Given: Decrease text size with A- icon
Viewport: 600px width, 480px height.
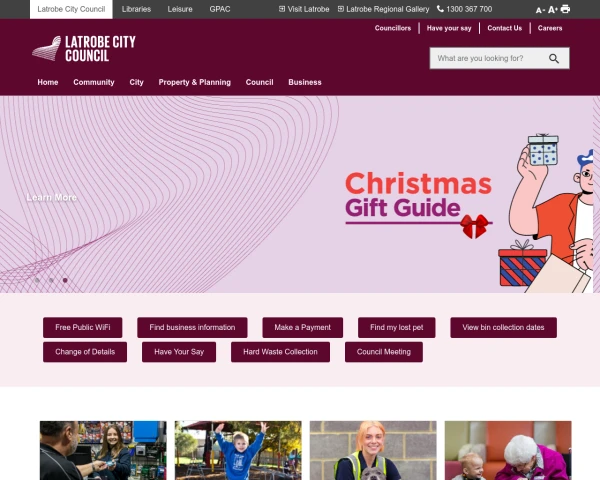Looking at the screenshot, I should [540, 10].
